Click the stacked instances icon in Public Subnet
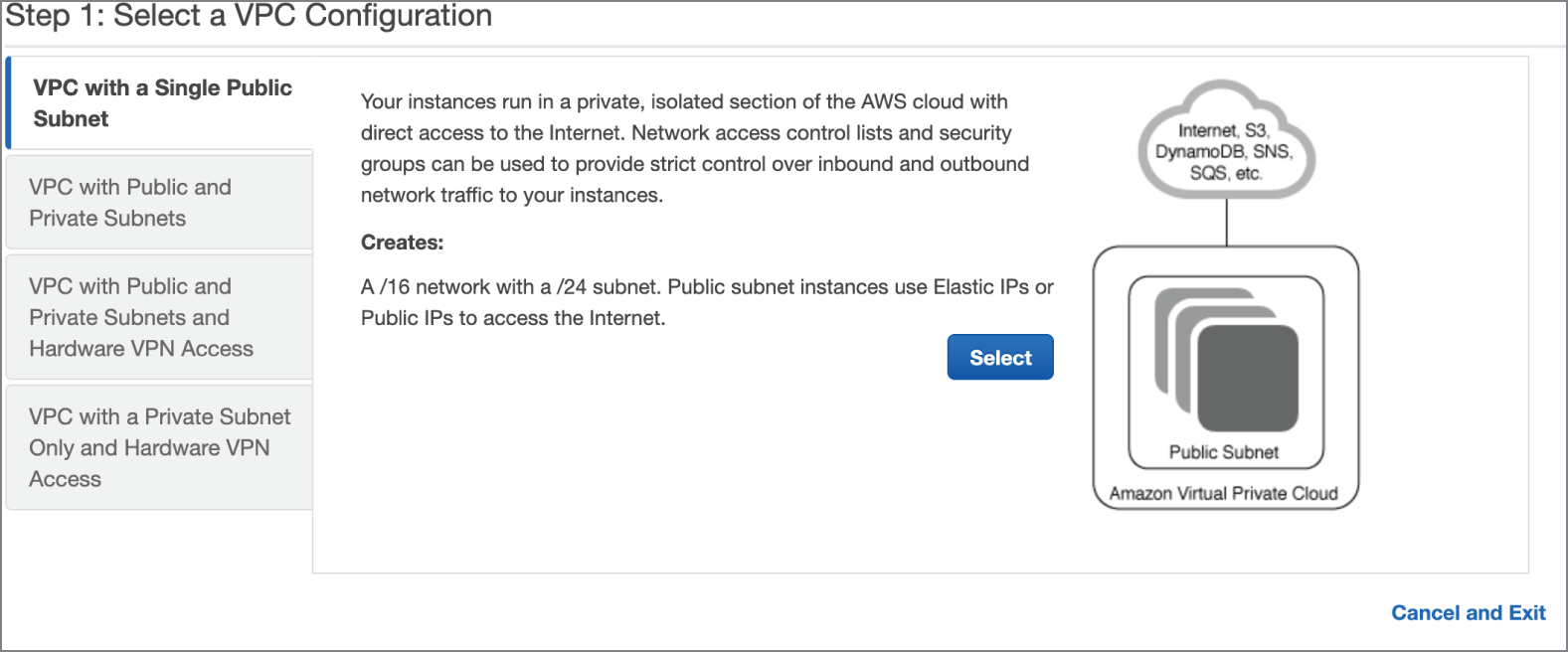This screenshot has height=652, width=1568. (x=1226, y=358)
